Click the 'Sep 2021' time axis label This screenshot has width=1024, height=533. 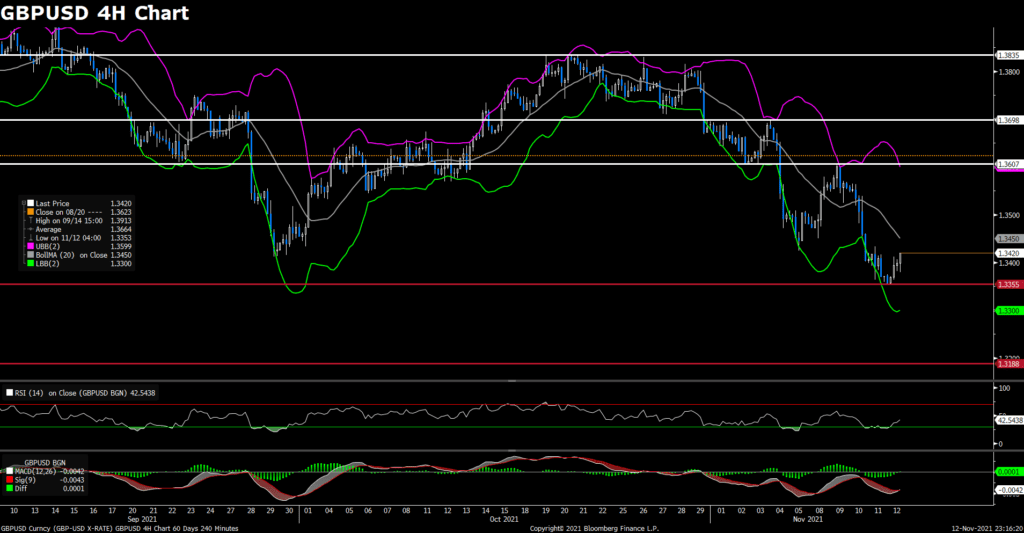coord(142,519)
